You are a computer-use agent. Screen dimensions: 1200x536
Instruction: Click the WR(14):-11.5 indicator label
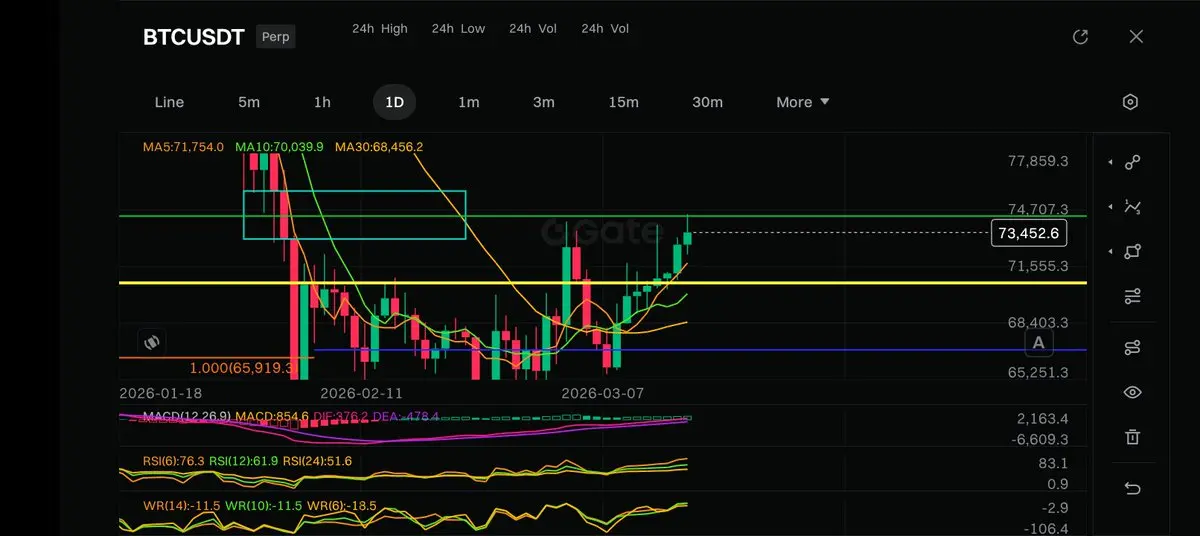point(181,506)
